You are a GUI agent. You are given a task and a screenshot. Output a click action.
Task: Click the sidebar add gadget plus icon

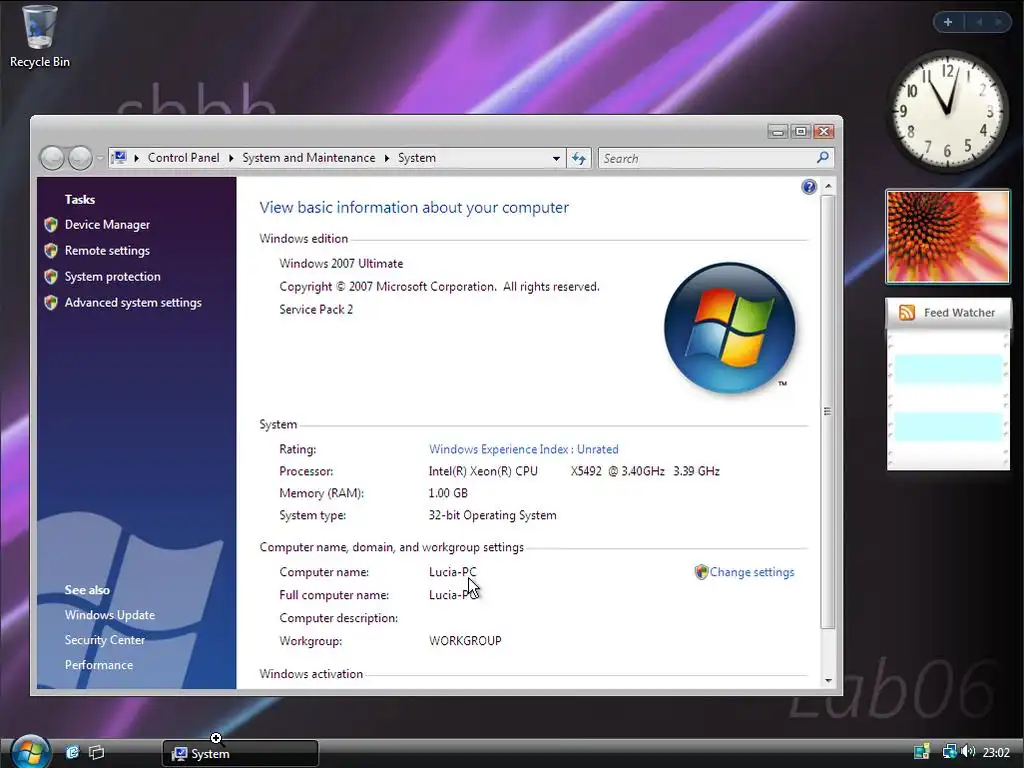click(x=948, y=22)
